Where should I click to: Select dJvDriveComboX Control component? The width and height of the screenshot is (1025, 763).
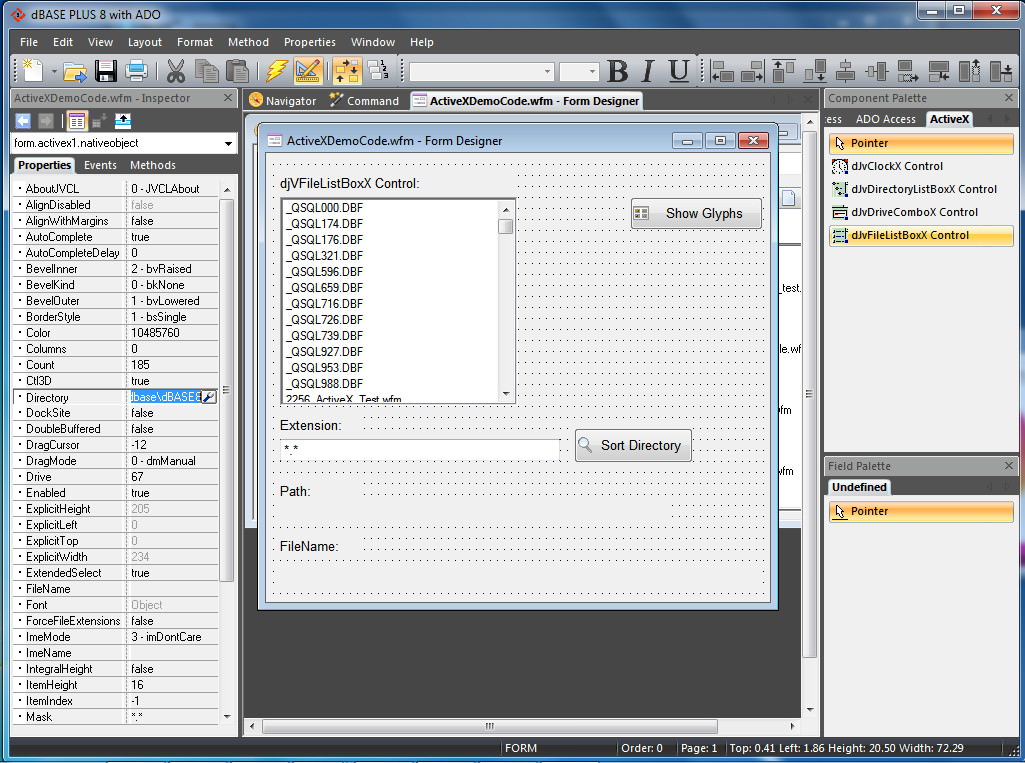(x=921, y=212)
